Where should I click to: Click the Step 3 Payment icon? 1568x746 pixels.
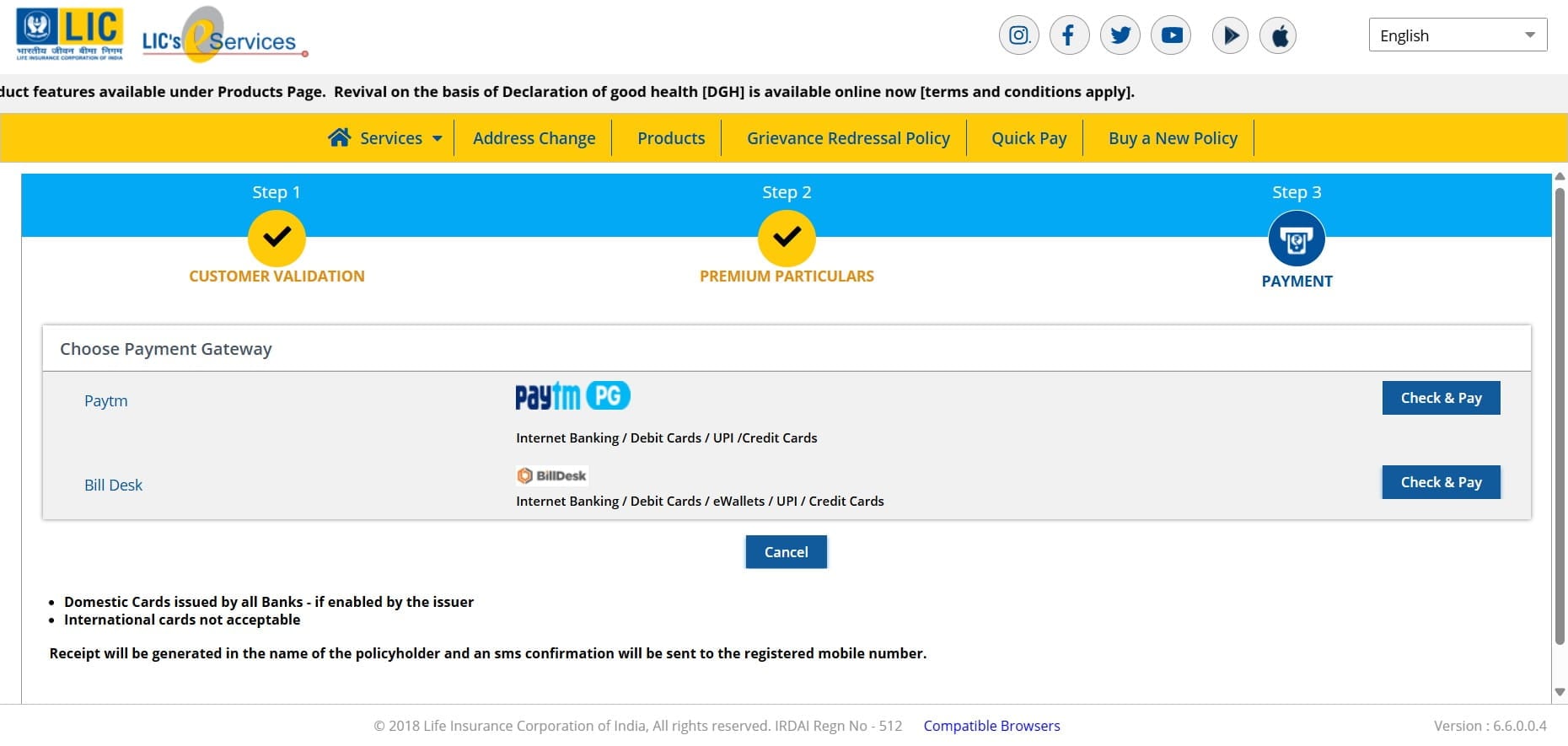click(1297, 239)
